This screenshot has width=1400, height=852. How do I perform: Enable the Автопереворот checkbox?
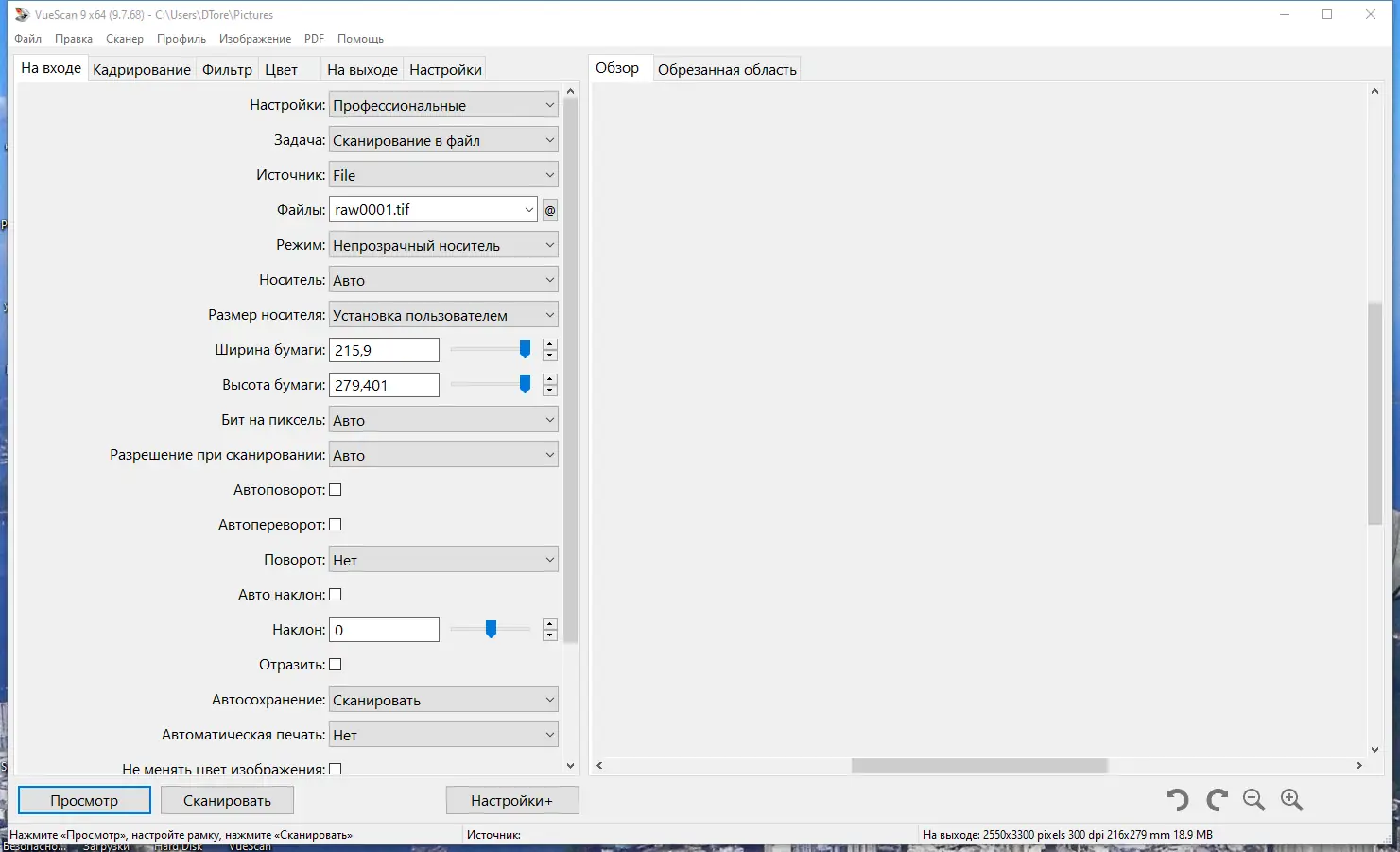click(x=335, y=525)
